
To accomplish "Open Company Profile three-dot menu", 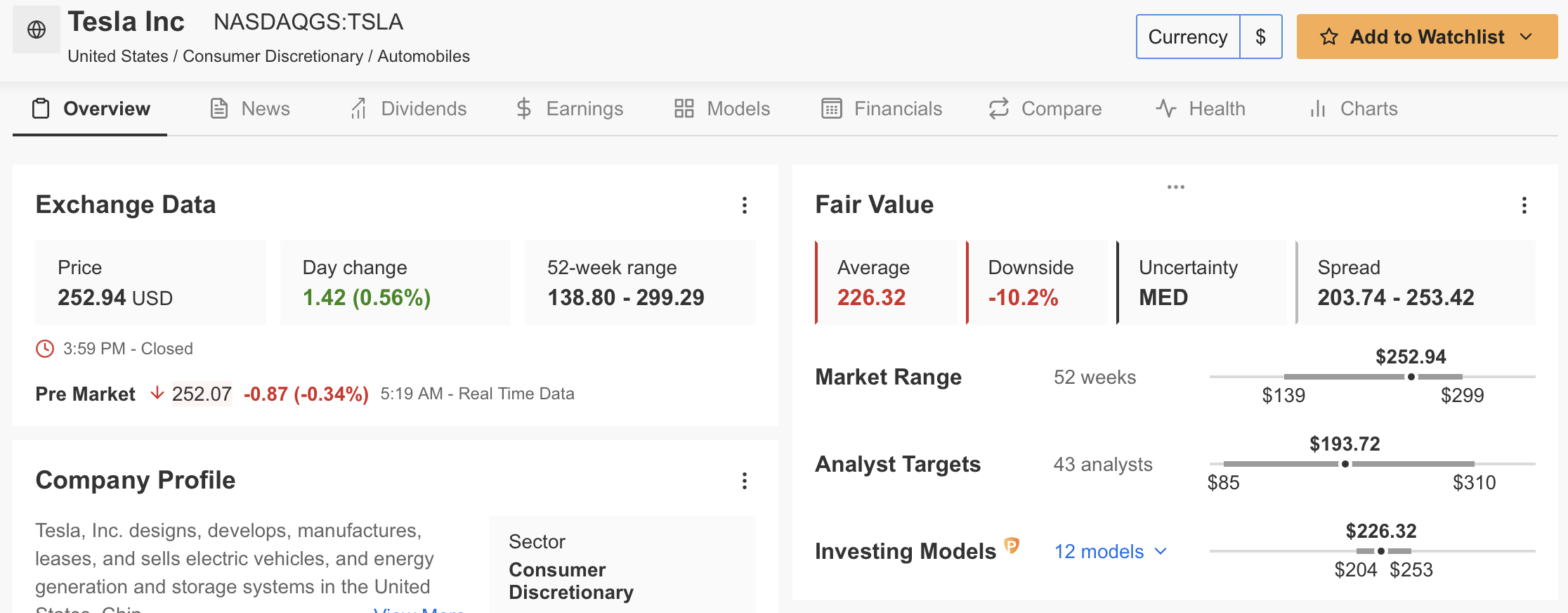I will (745, 481).
